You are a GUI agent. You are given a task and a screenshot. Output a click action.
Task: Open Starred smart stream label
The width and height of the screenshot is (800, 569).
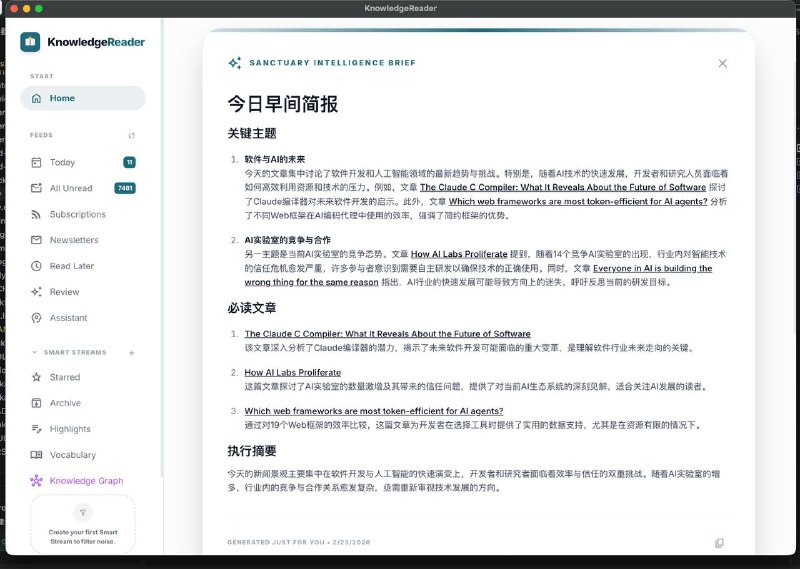pyautogui.click(x=65, y=377)
